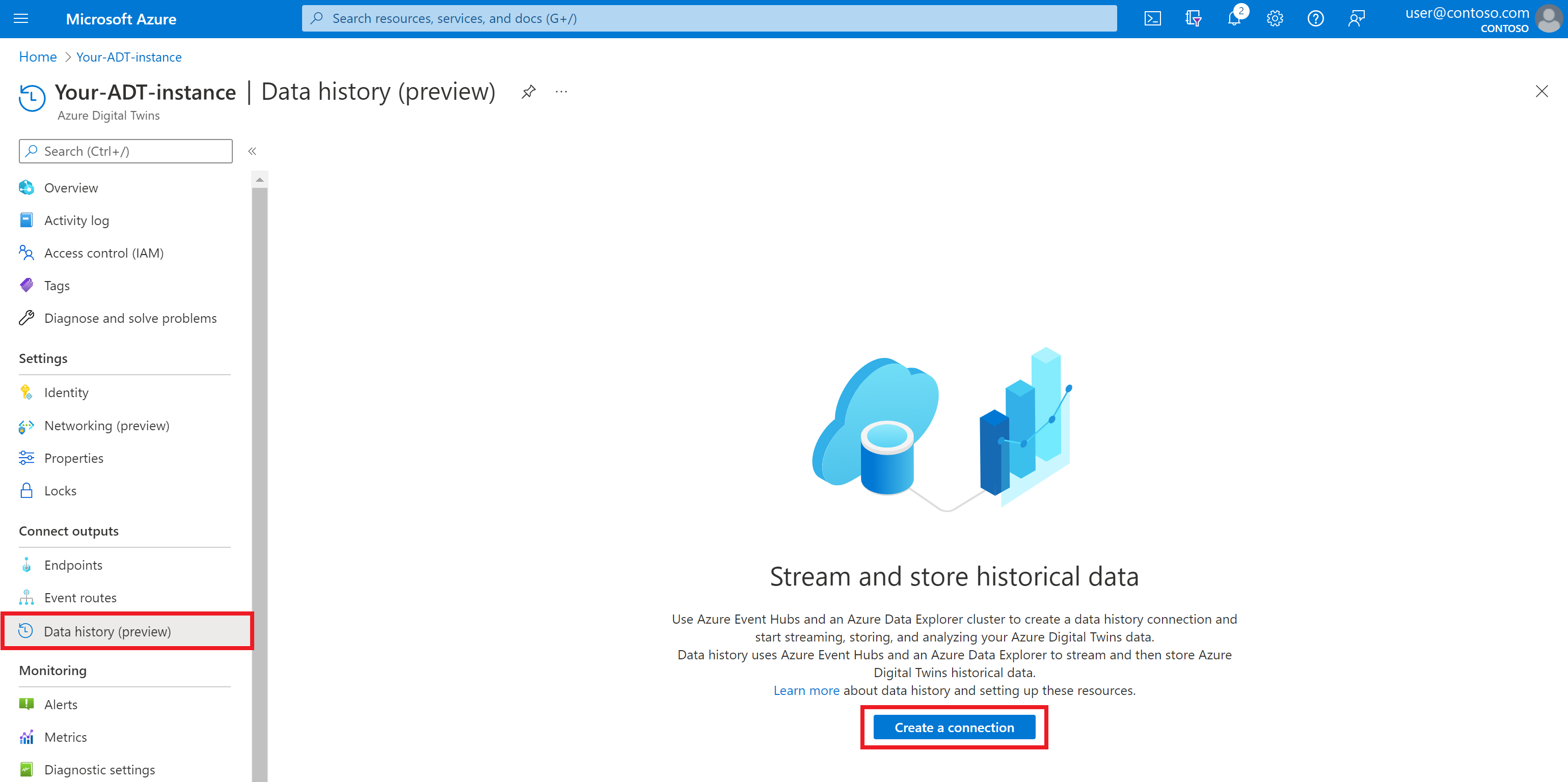
Task: Click Create a connection button
Action: [x=953, y=727]
